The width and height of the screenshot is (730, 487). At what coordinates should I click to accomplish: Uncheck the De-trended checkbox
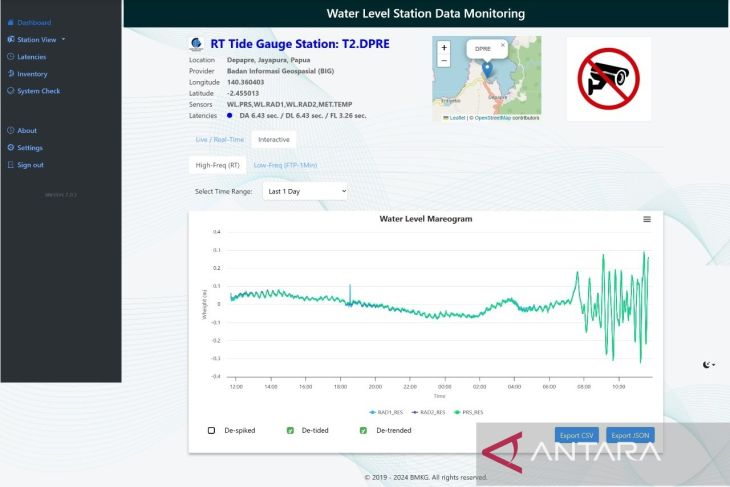(363, 431)
